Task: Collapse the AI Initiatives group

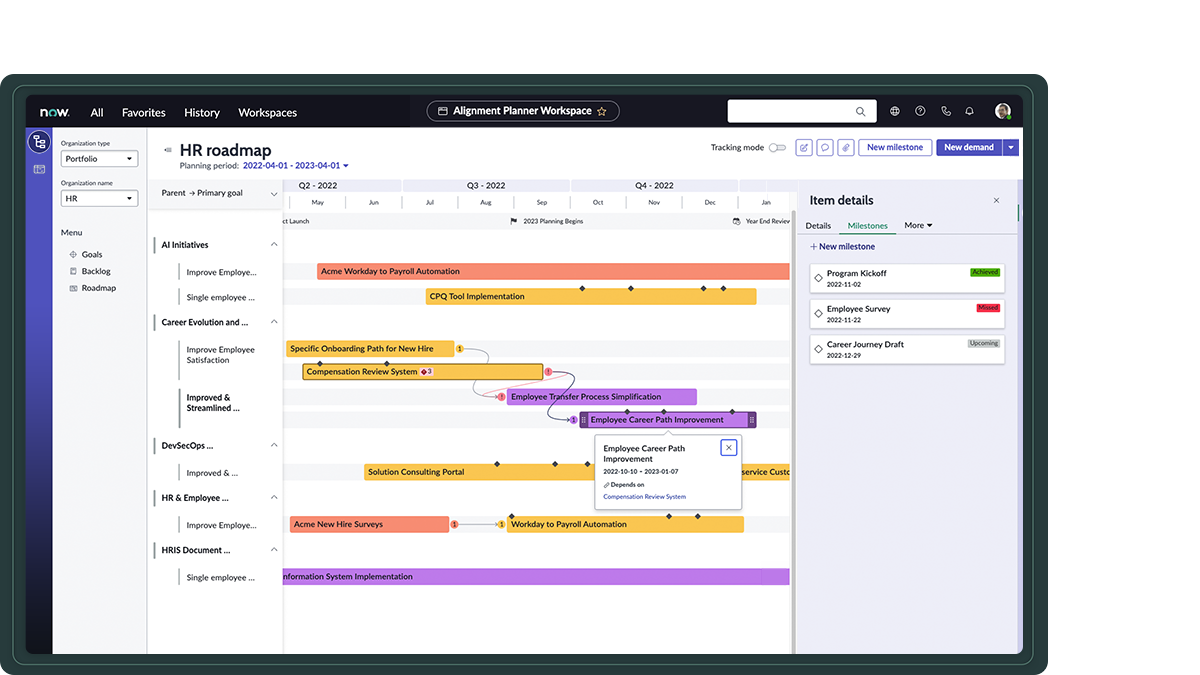Action: click(274, 245)
